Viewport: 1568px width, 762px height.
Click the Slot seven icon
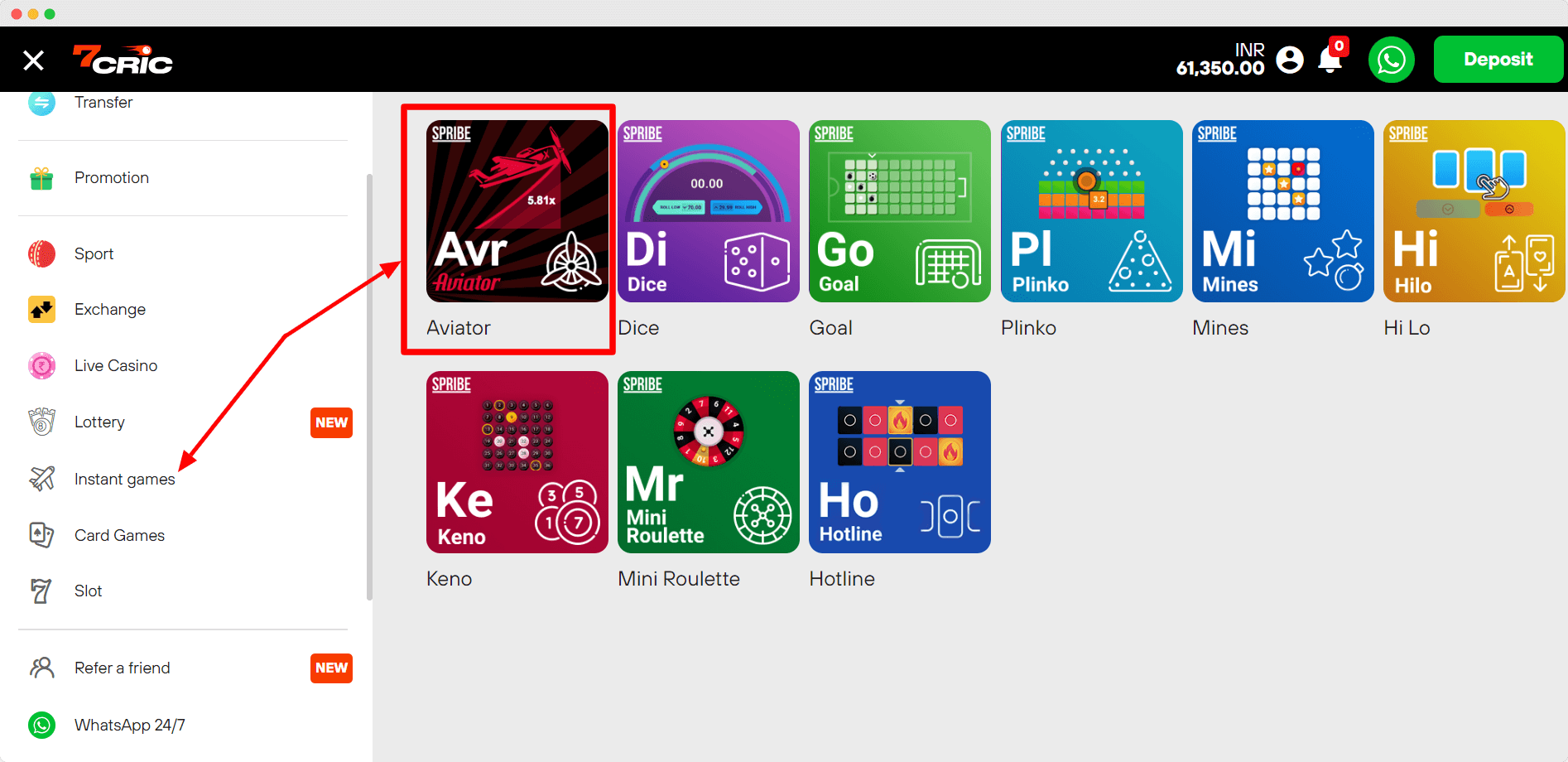point(41,591)
